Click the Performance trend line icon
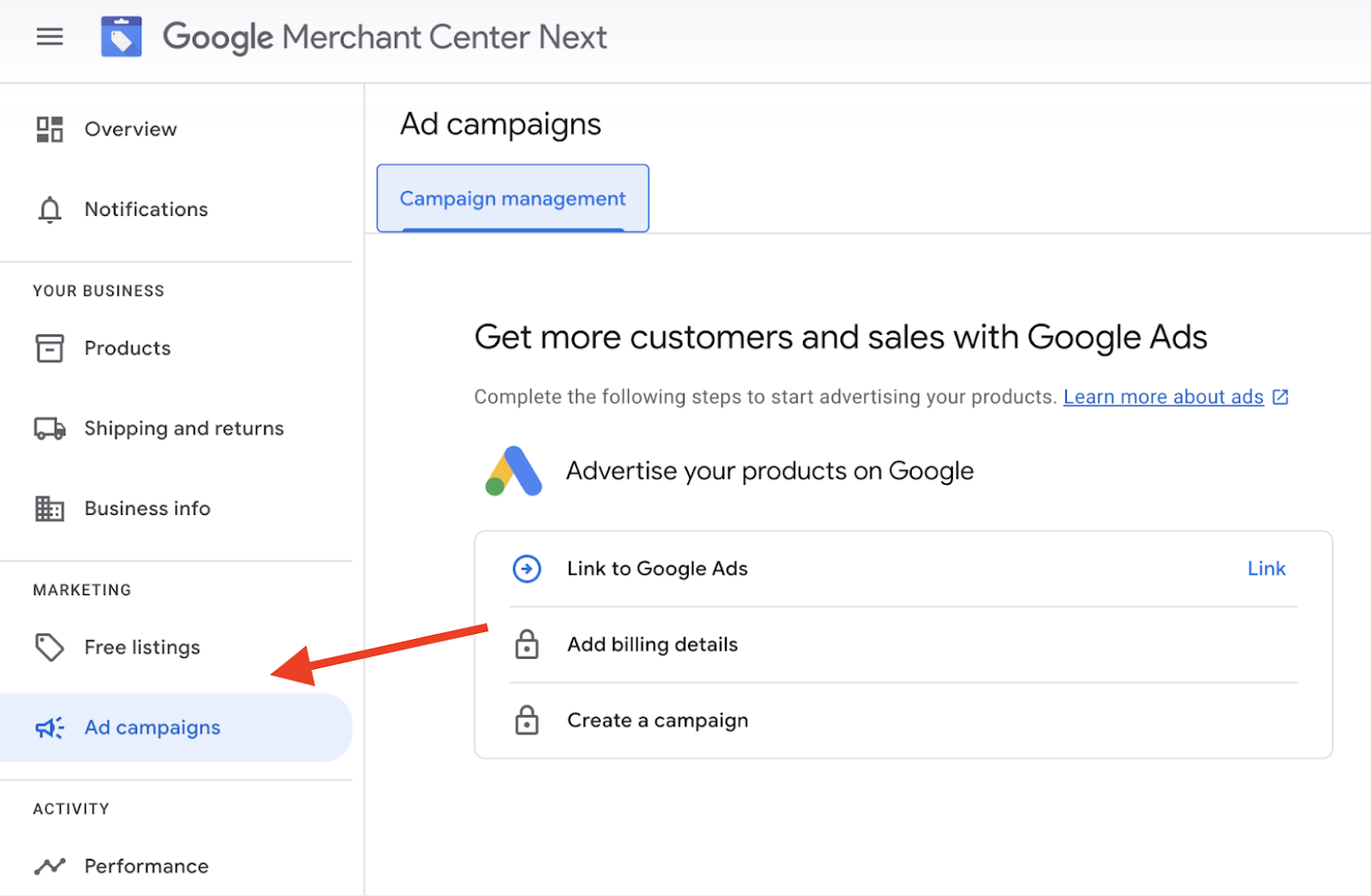This screenshot has width=1371, height=896. [x=50, y=866]
